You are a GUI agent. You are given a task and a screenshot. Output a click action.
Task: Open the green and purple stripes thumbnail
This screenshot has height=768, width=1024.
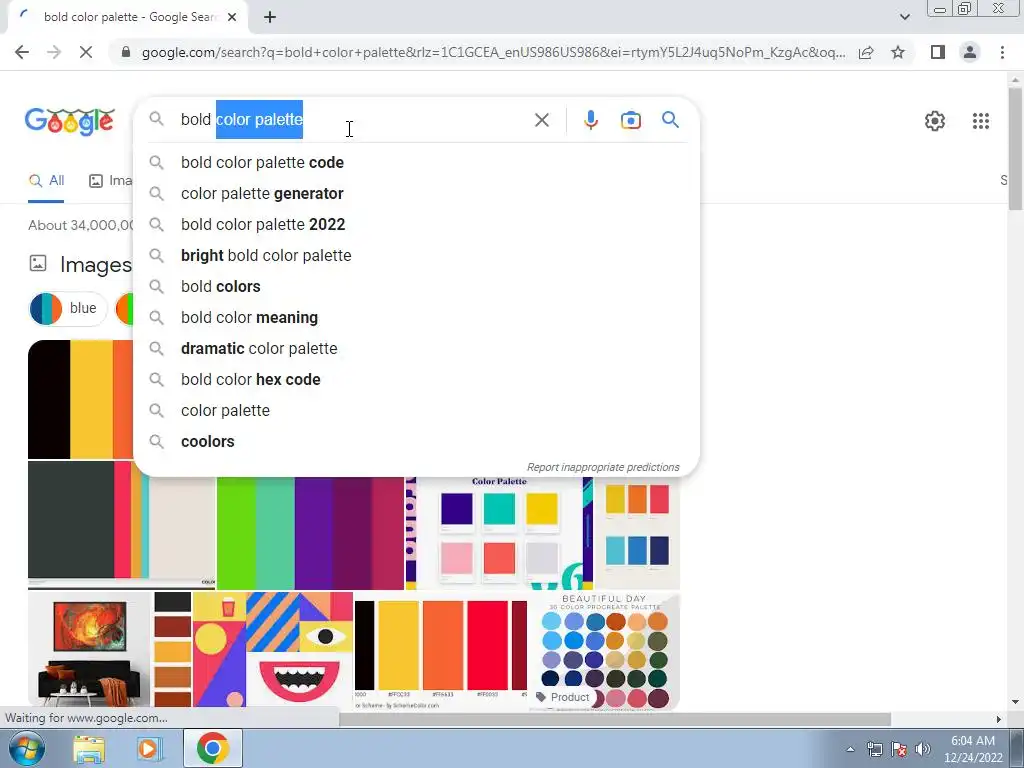(x=310, y=533)
